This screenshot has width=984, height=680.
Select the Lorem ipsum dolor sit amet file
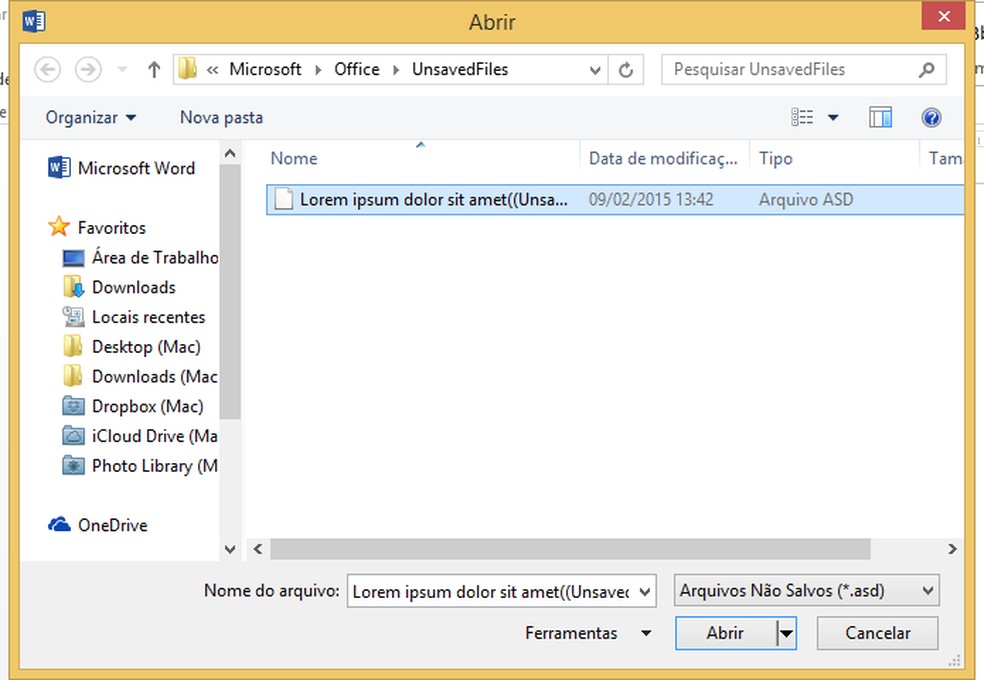click(614, 199)
